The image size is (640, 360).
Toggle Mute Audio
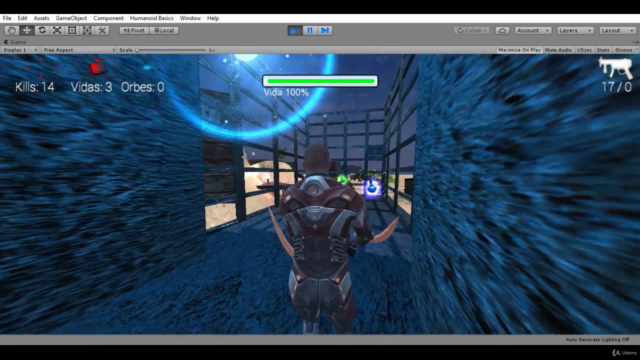coord(558,50)
